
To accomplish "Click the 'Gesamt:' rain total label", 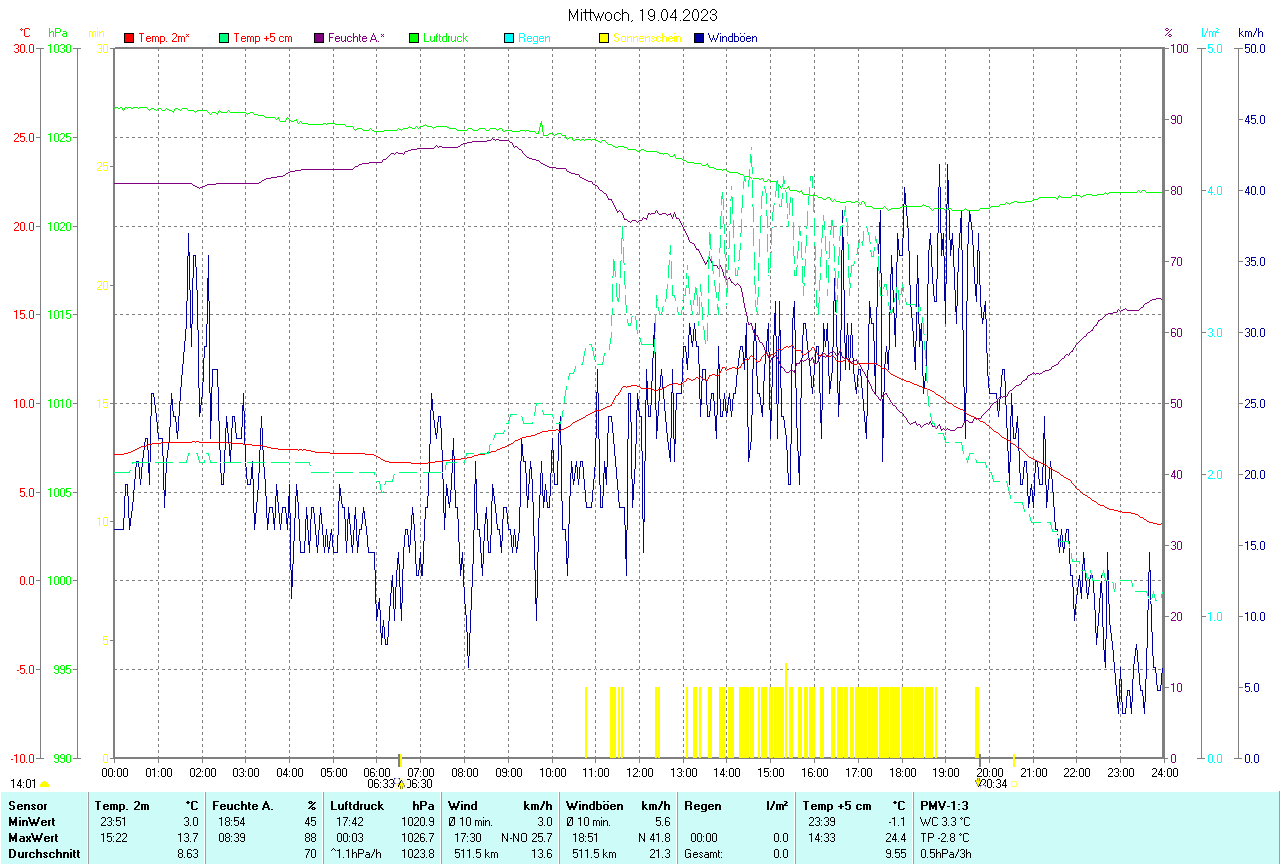I will (703, 853).
